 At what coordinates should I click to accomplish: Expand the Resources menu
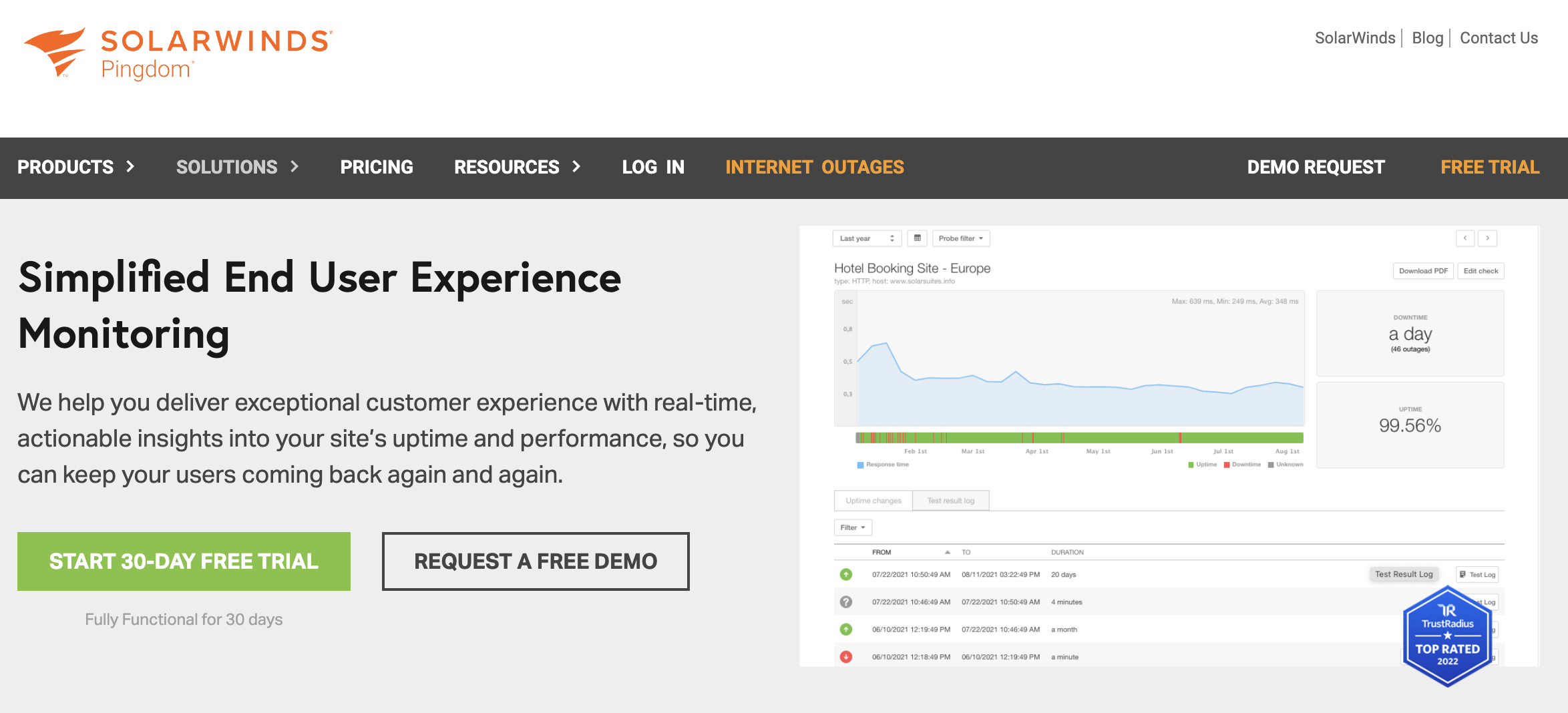[507, 167]
